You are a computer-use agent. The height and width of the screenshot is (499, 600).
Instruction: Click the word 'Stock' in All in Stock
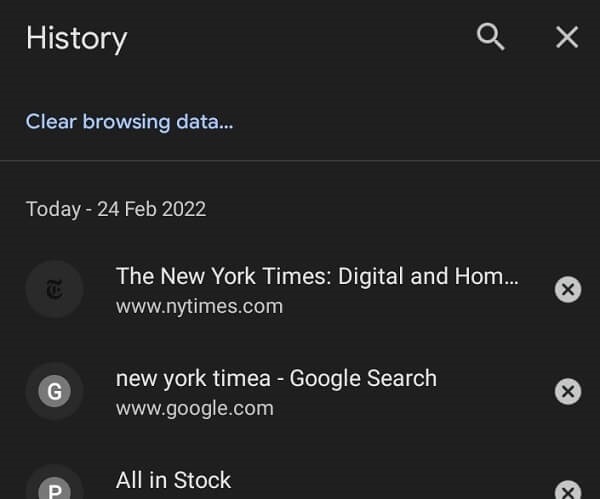pos(203,481)
